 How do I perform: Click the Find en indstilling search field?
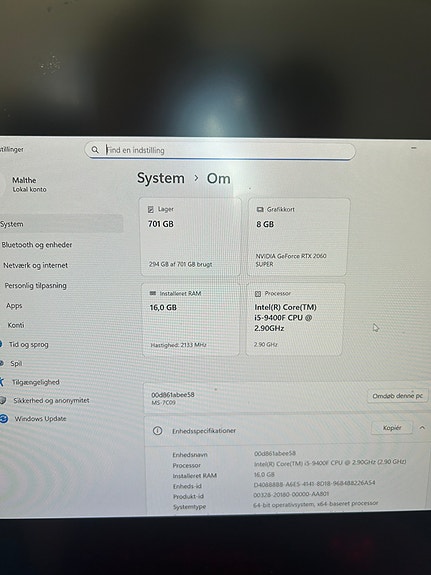point(220,150)
